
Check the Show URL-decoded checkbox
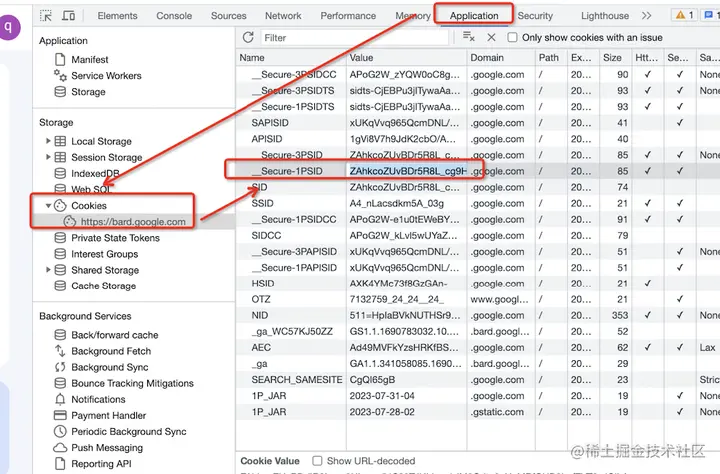point(317,461)
